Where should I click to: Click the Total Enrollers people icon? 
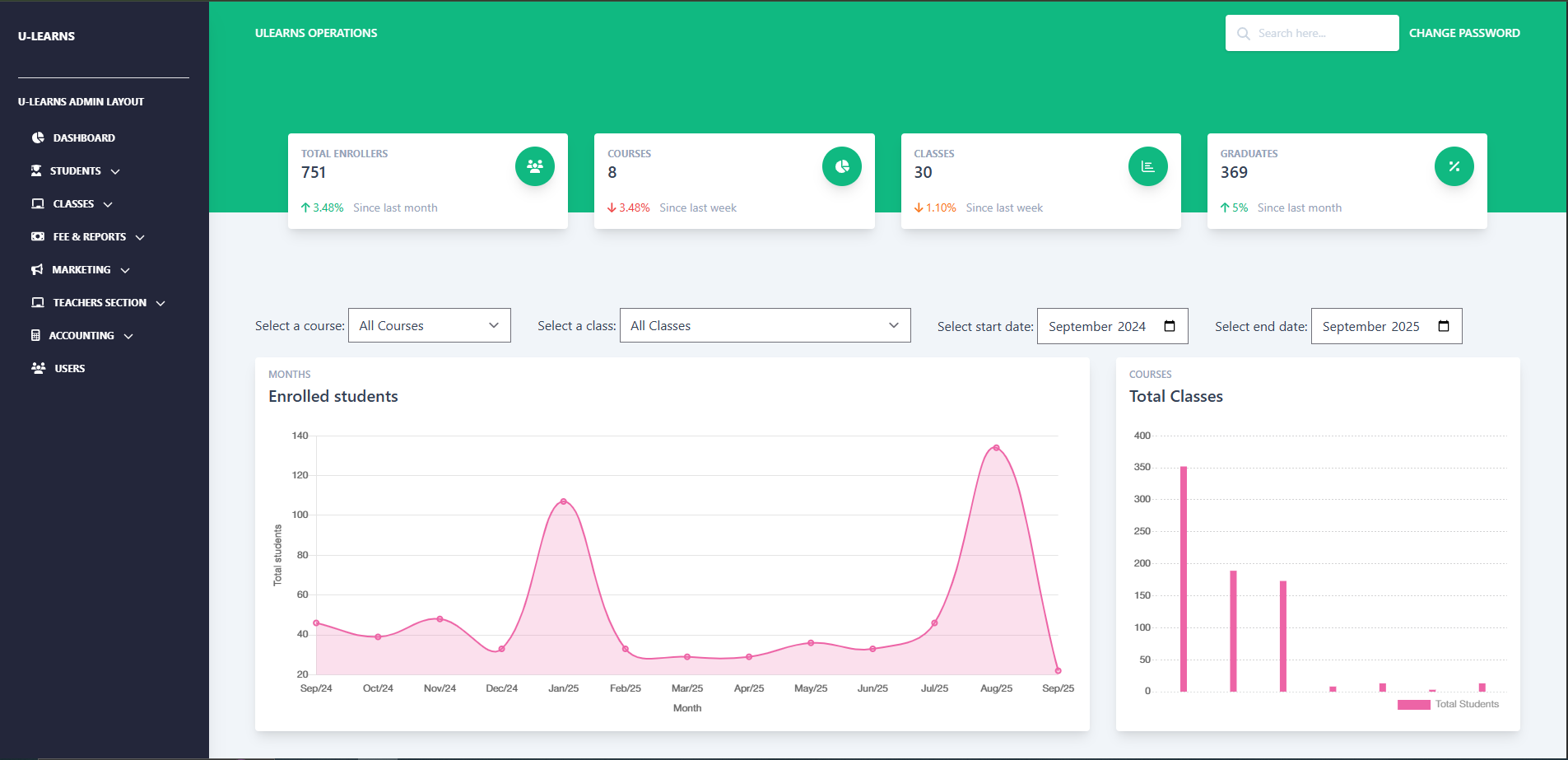click(x=535, y=166)
